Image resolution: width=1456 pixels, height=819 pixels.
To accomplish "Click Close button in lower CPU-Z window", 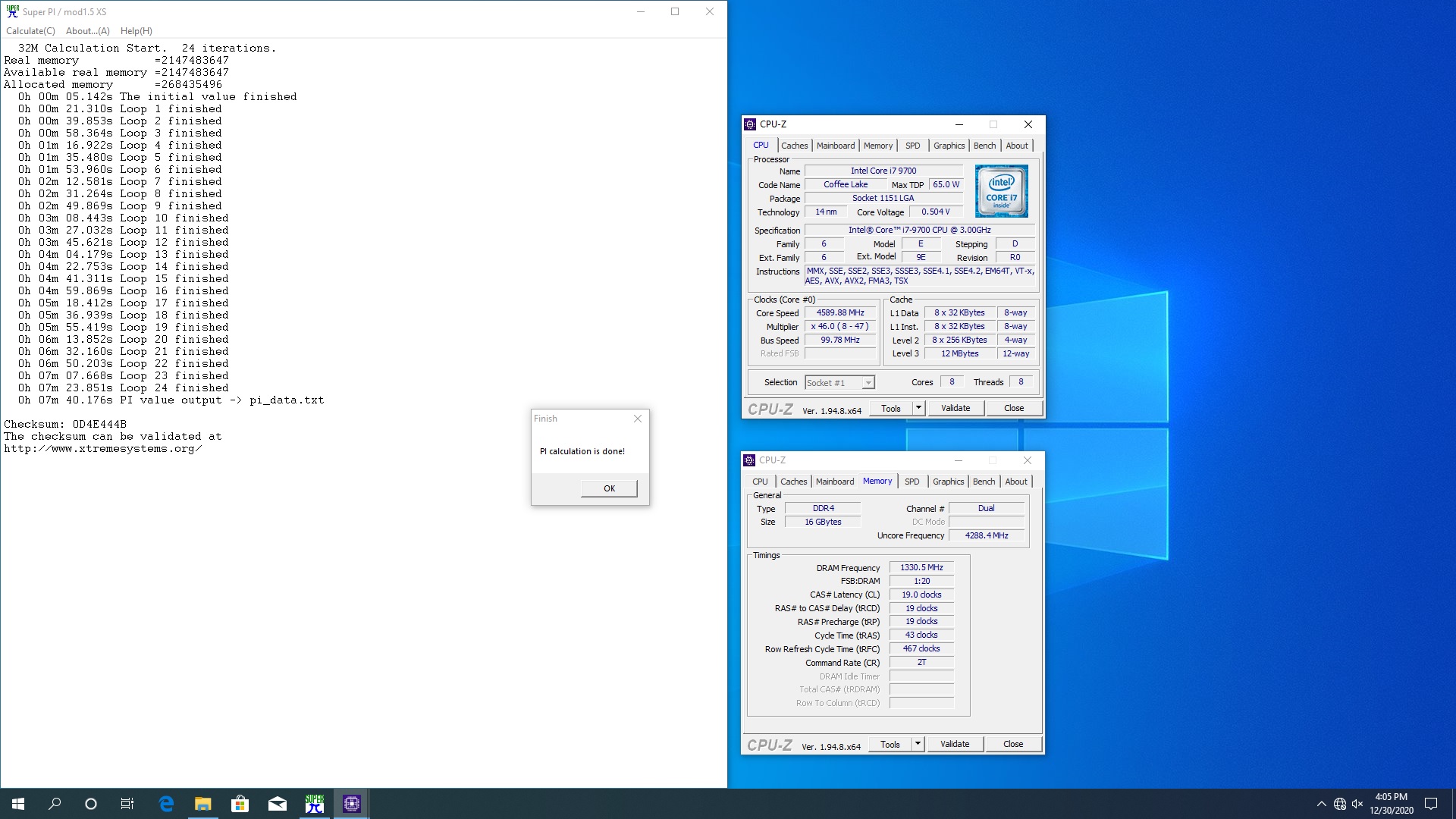I will 1013,744.
